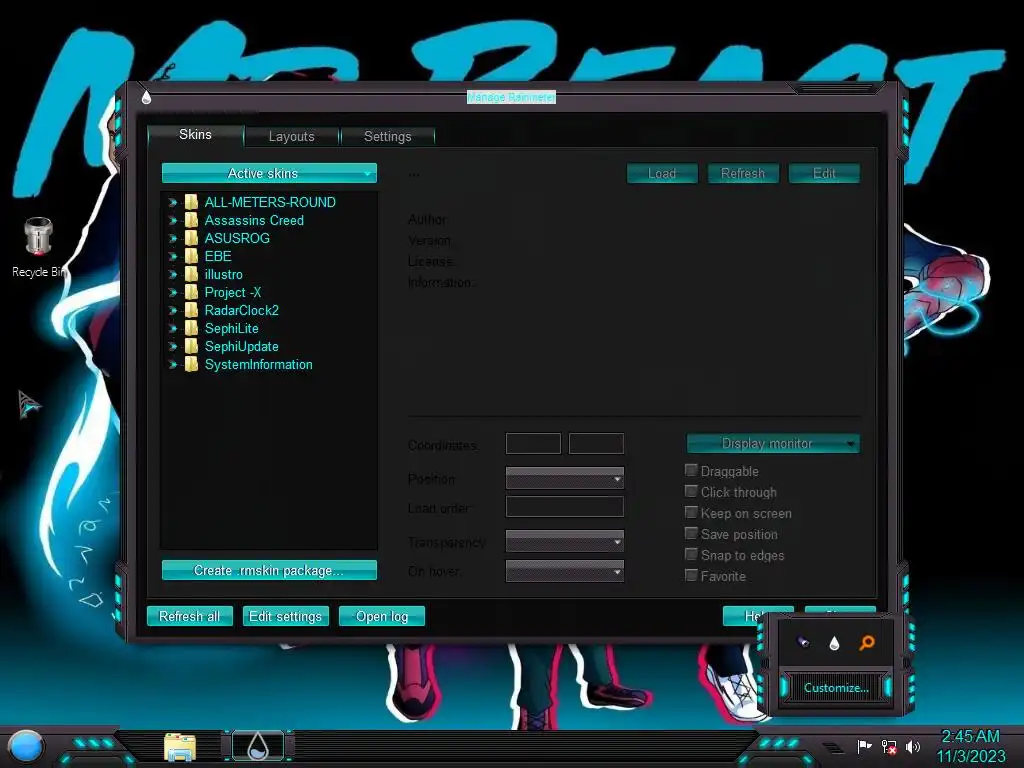The width and height of the screenshot is (1024, 768).
Task: Switch to the Layouts tab
Action: coord(291,136)
